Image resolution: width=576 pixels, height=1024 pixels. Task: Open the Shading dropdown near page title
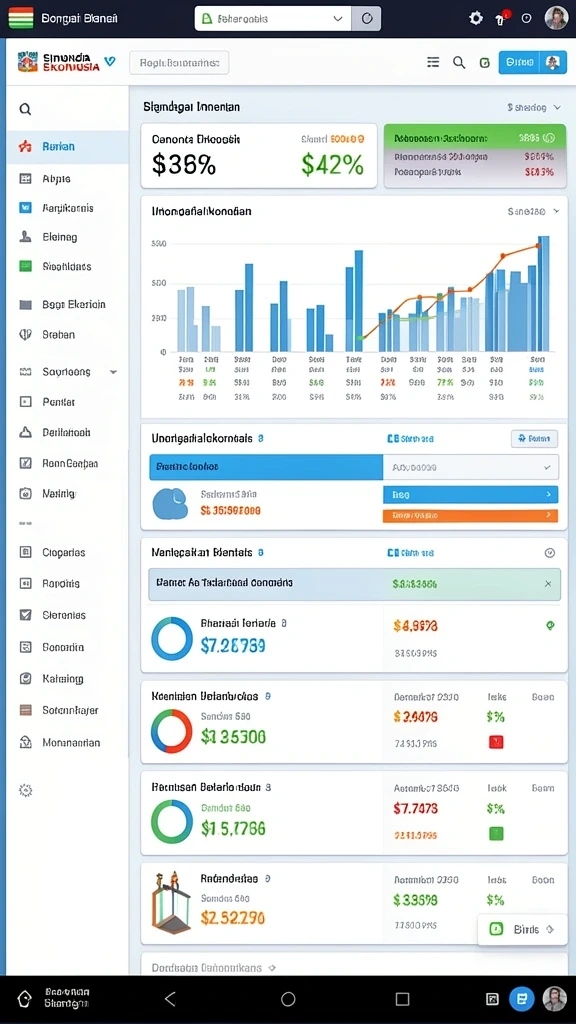pos(534,107)
